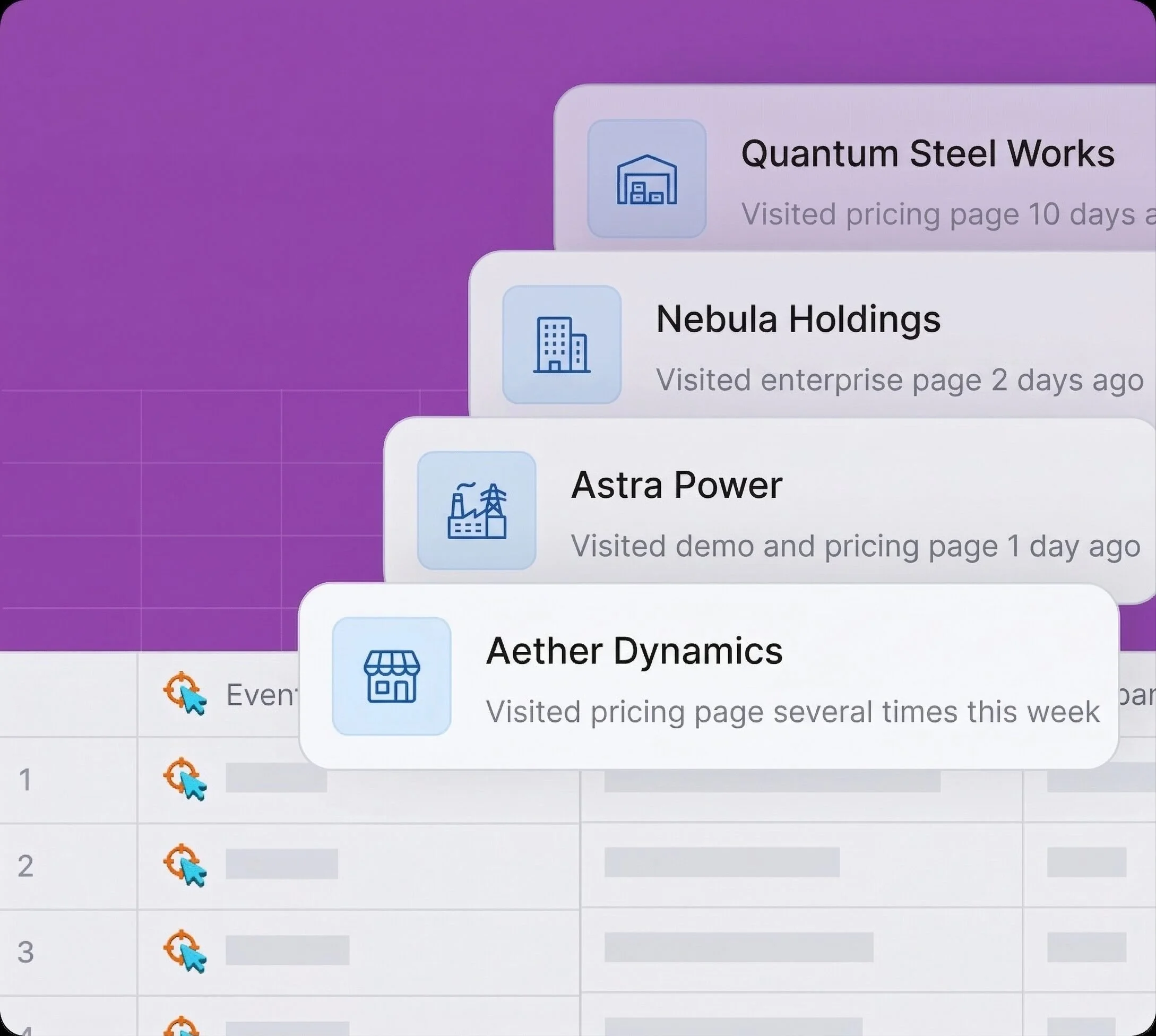Screen dimensions: 1156x1036
Task: Click the Event column header label
Action: (x=262, y=694)
